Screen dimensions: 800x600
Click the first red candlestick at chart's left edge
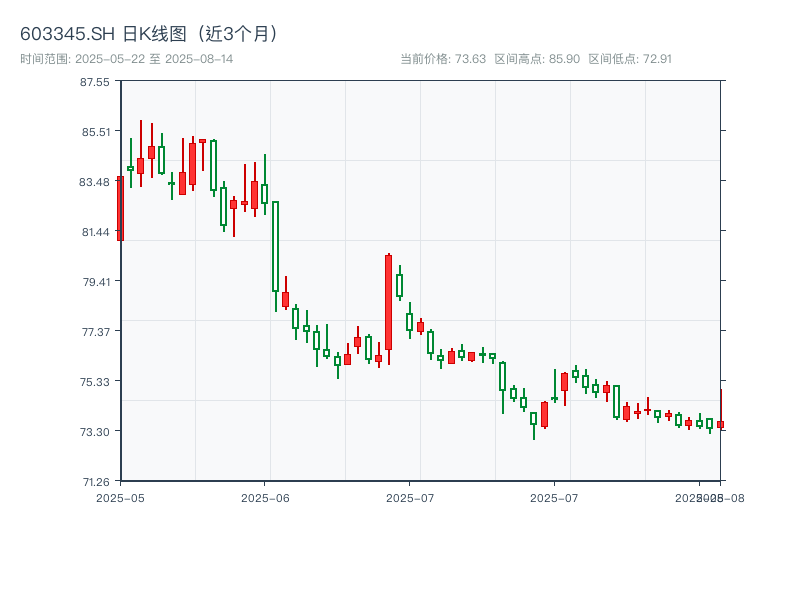(x=120, y=208)
